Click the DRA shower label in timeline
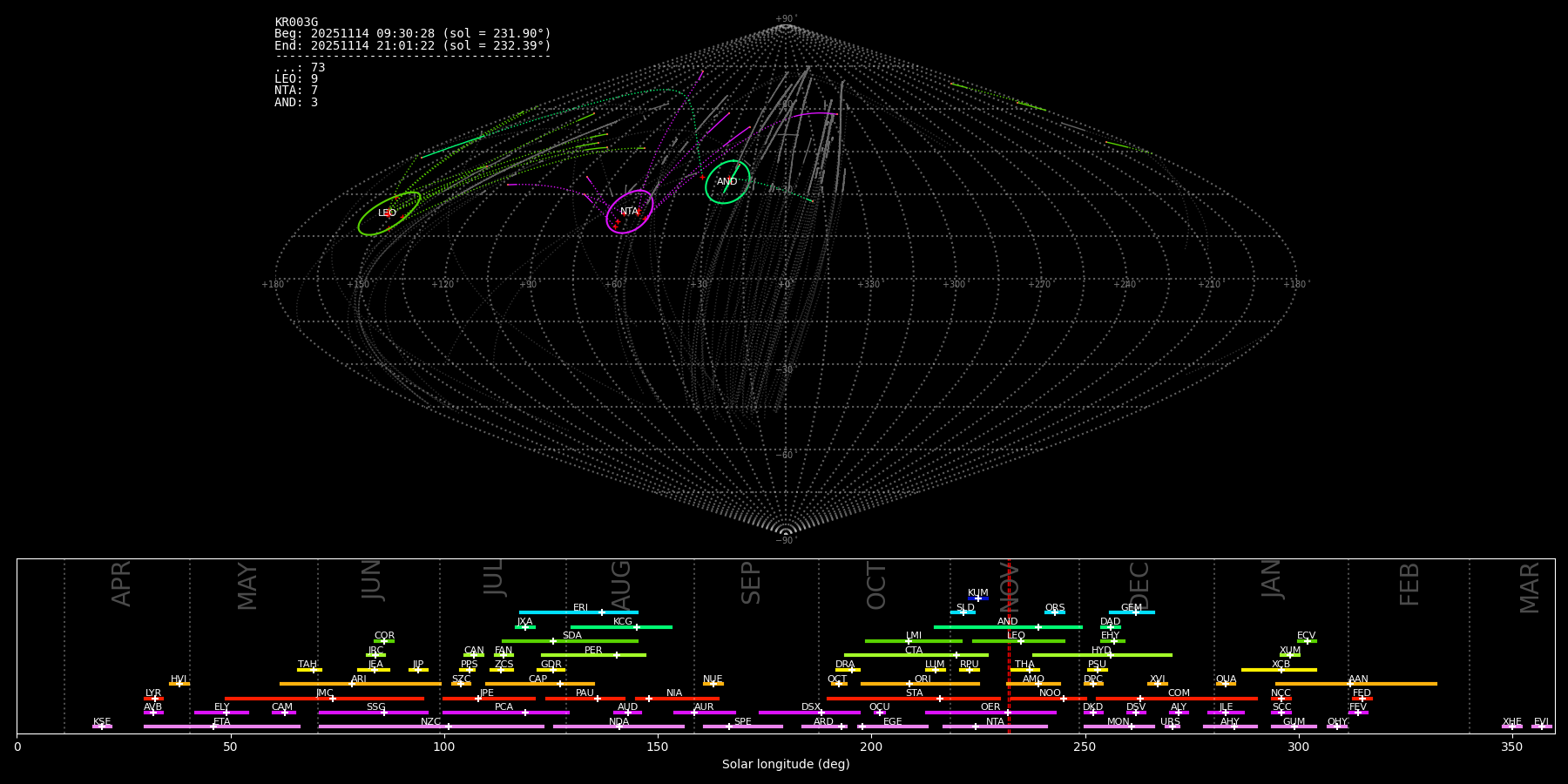 pyautogui.click(x=845, y=665)
